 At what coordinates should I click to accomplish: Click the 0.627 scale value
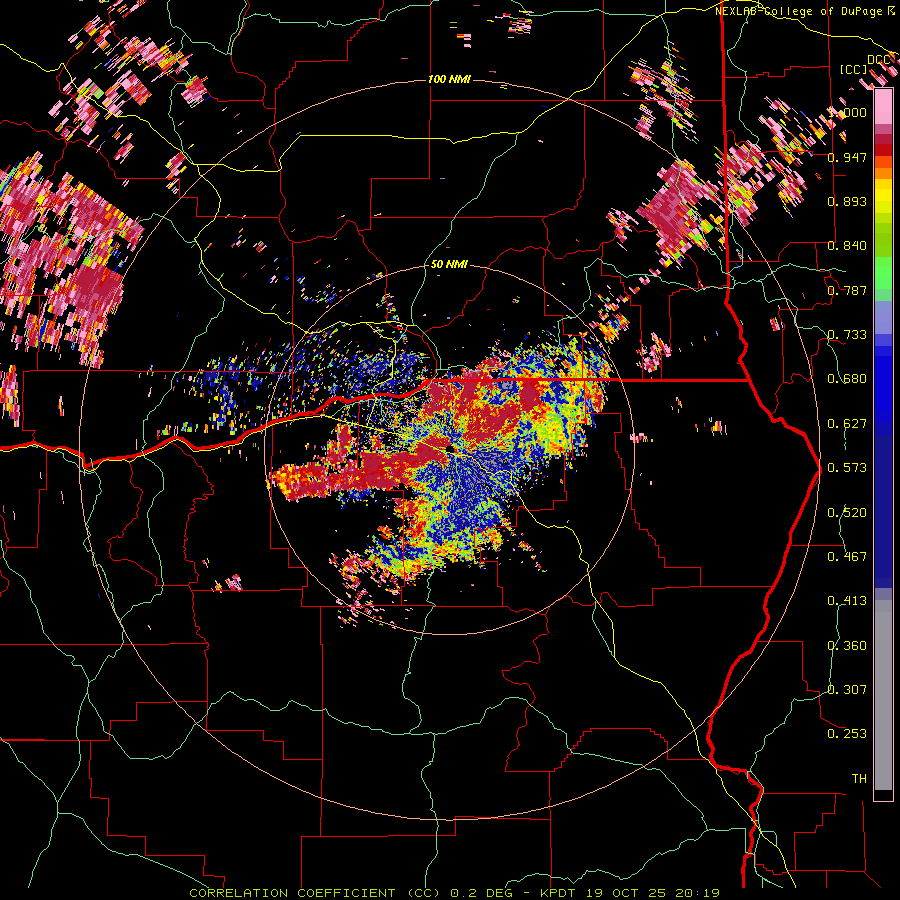[847, 423]
